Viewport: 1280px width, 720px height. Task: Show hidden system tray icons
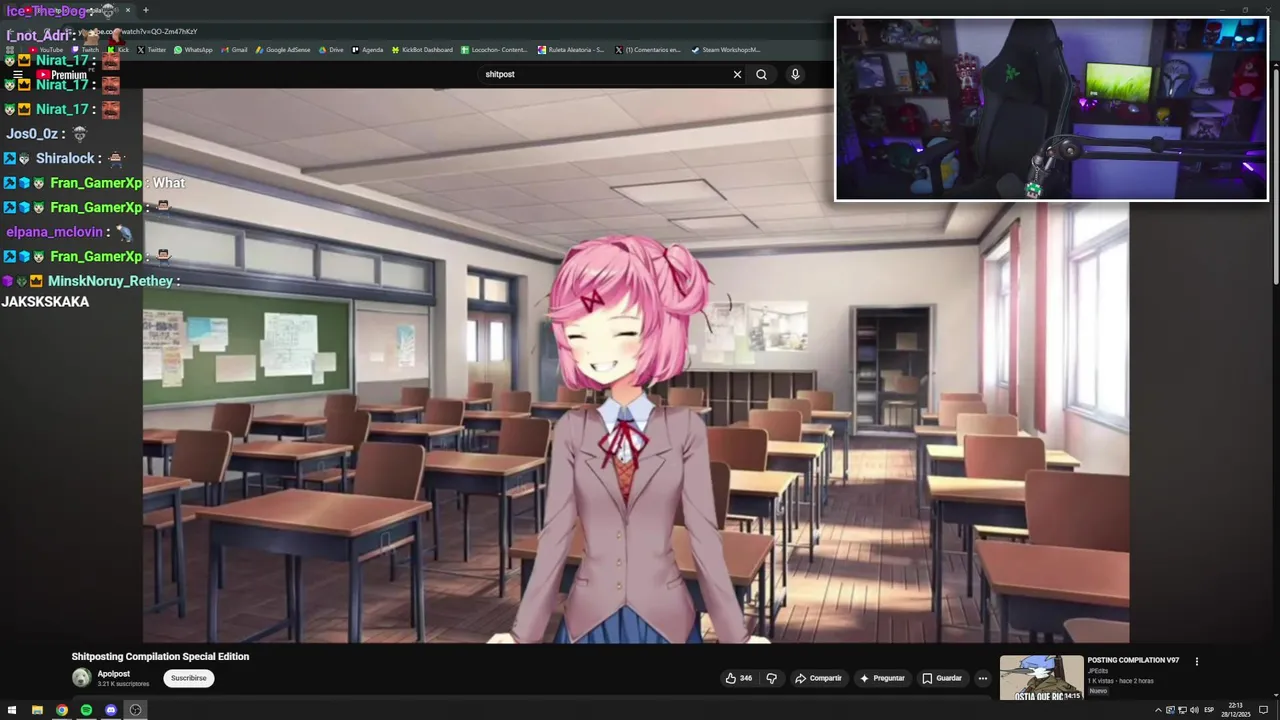click(x=1158, y=710)
